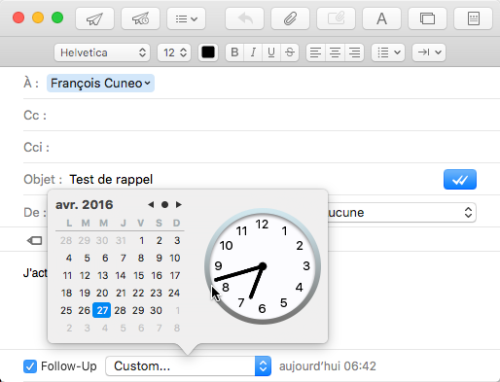Attach a file using the paperclip icon
Screen dimensions: 500x382
click(290, 19)
